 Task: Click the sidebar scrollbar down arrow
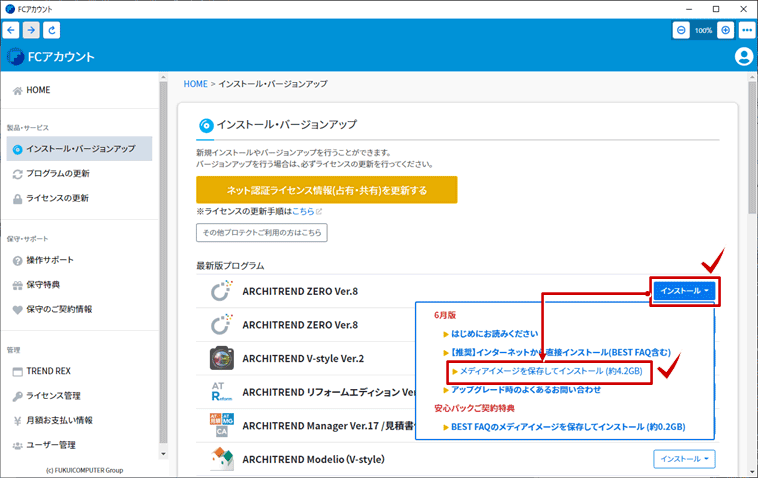coord(163,454)
